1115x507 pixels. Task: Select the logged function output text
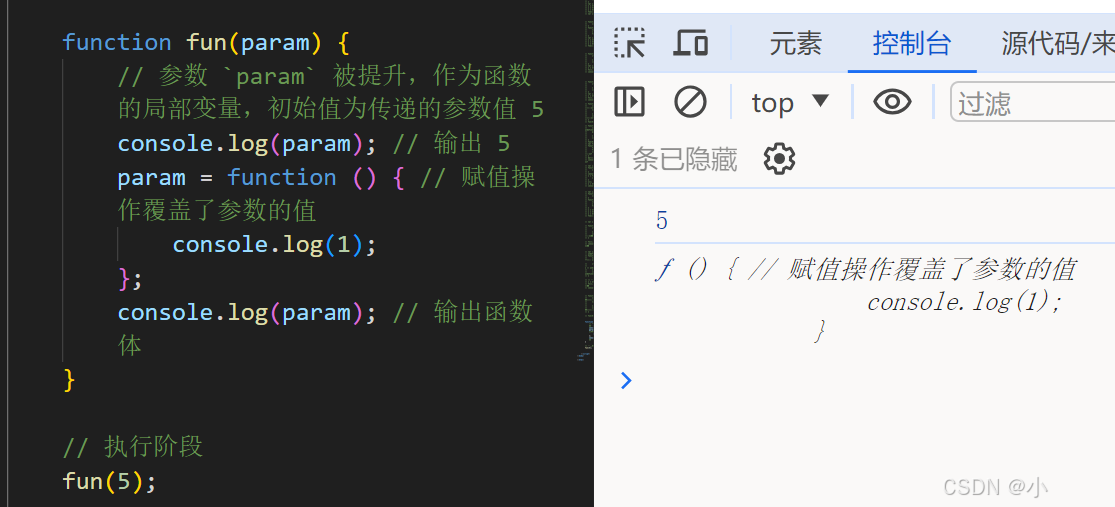pos(865,300)
